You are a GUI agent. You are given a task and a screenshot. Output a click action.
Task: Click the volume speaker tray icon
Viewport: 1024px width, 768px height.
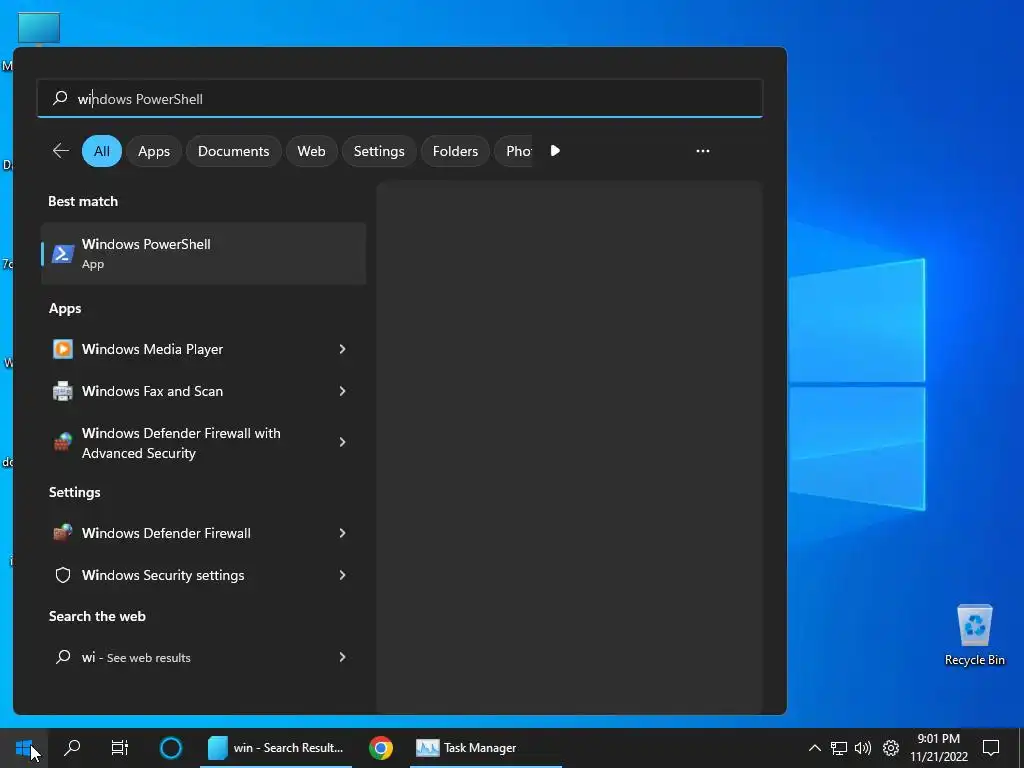[863, 748]
